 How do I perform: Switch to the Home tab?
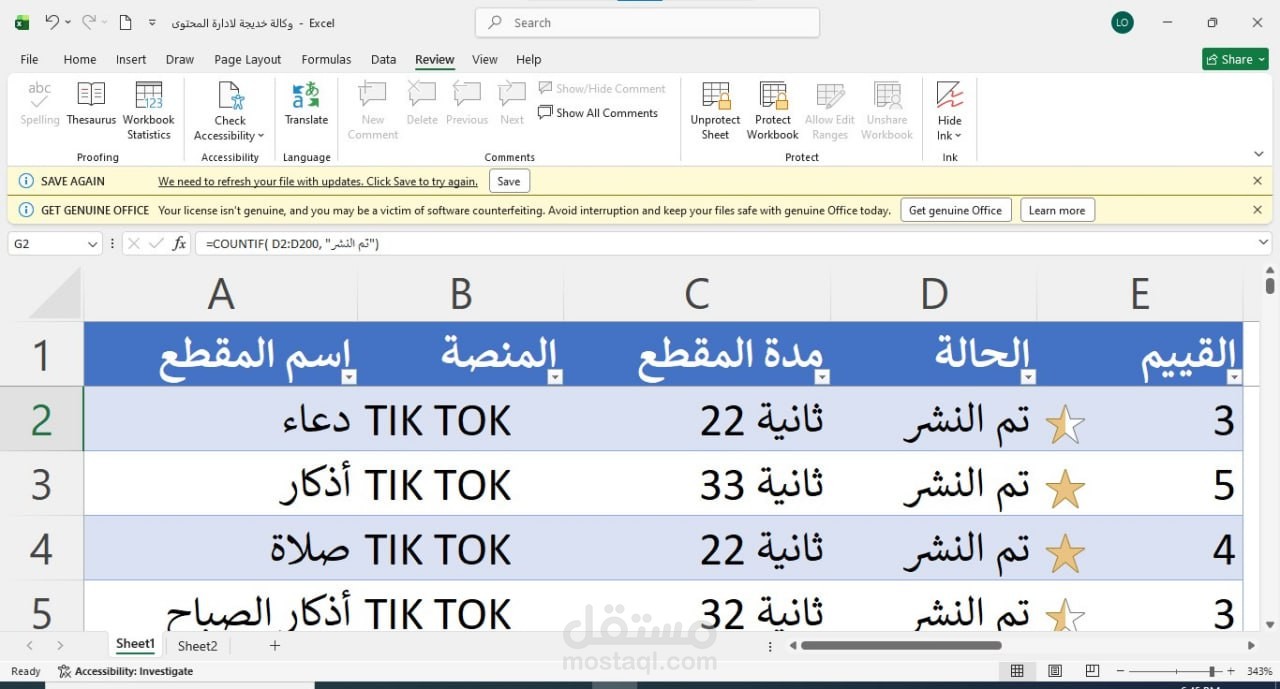pyautogui.click(x=80, y=59)
